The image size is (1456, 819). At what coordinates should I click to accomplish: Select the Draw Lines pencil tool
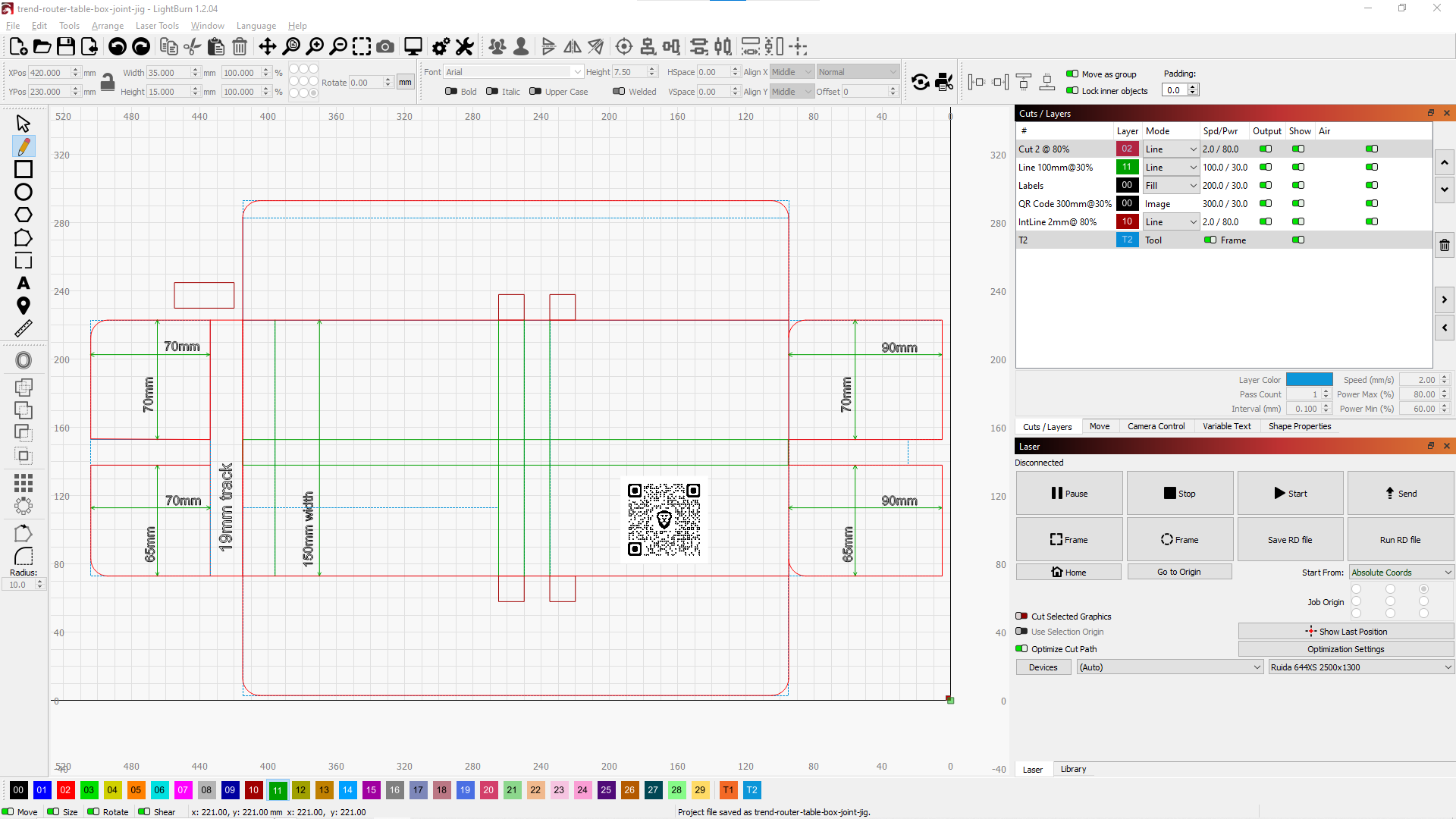click(x=24, y=146)
